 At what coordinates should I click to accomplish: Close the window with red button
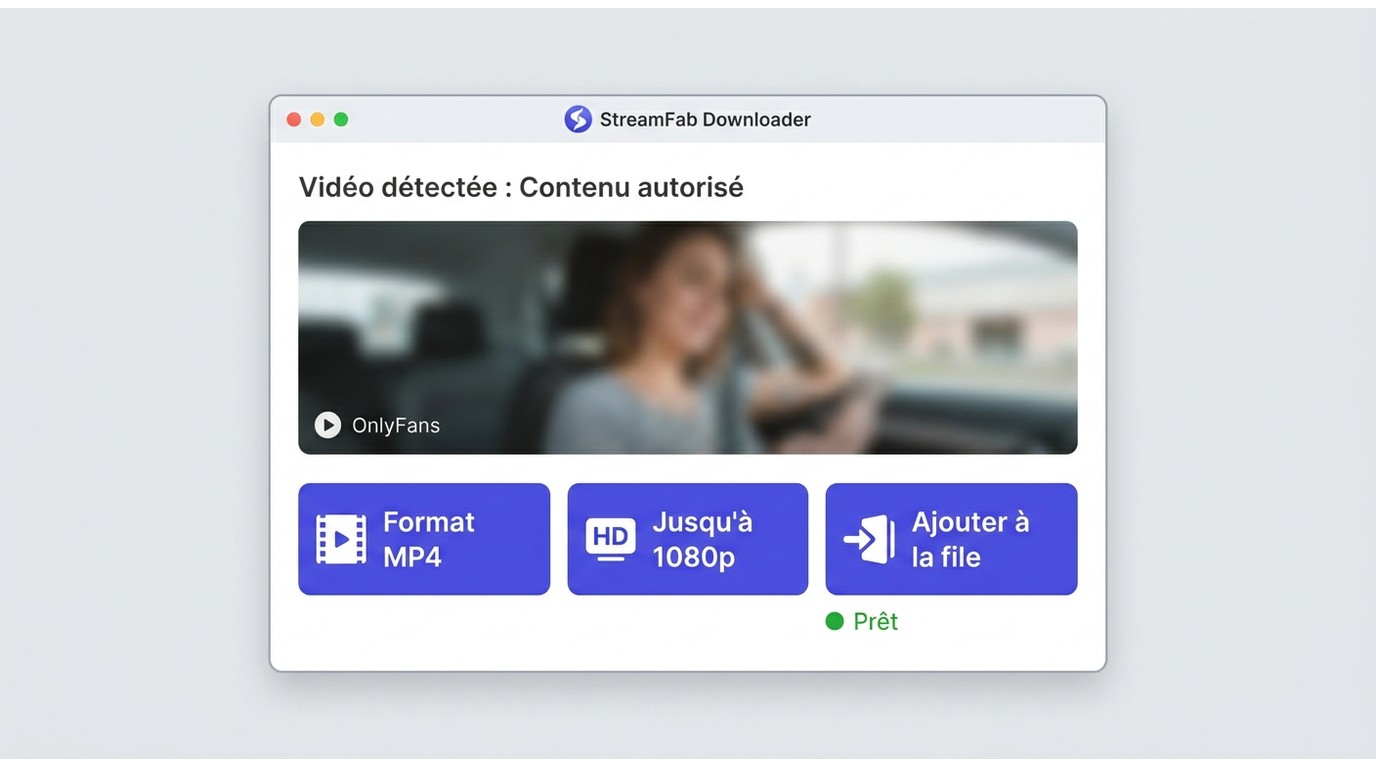tap(294, 119)
